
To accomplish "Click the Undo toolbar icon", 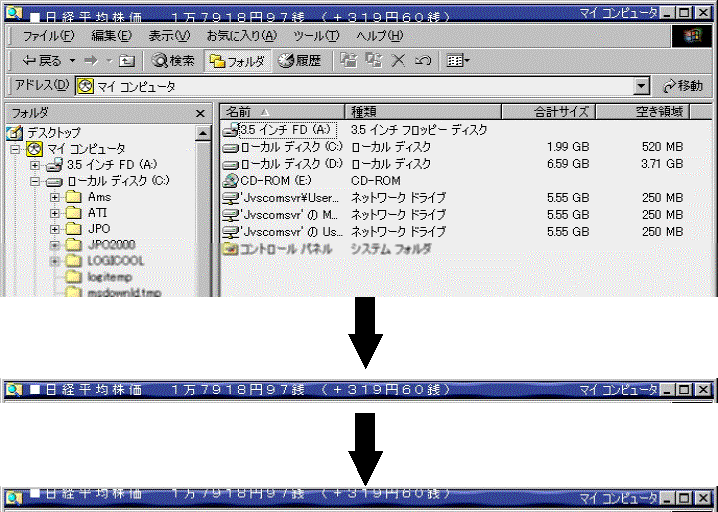I will point(422,61).
